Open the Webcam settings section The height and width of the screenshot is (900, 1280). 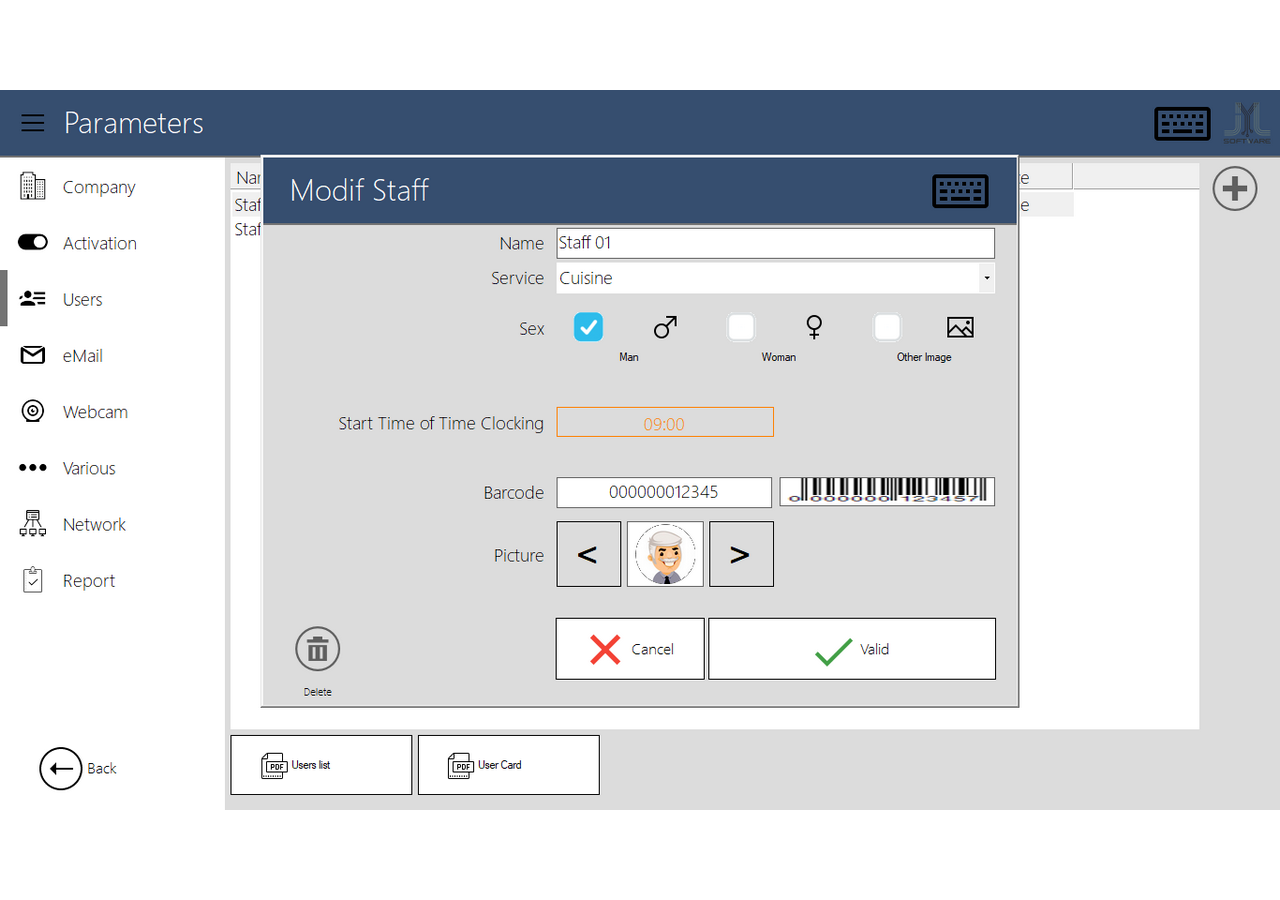pyautogui.click(x=95, y=412)
